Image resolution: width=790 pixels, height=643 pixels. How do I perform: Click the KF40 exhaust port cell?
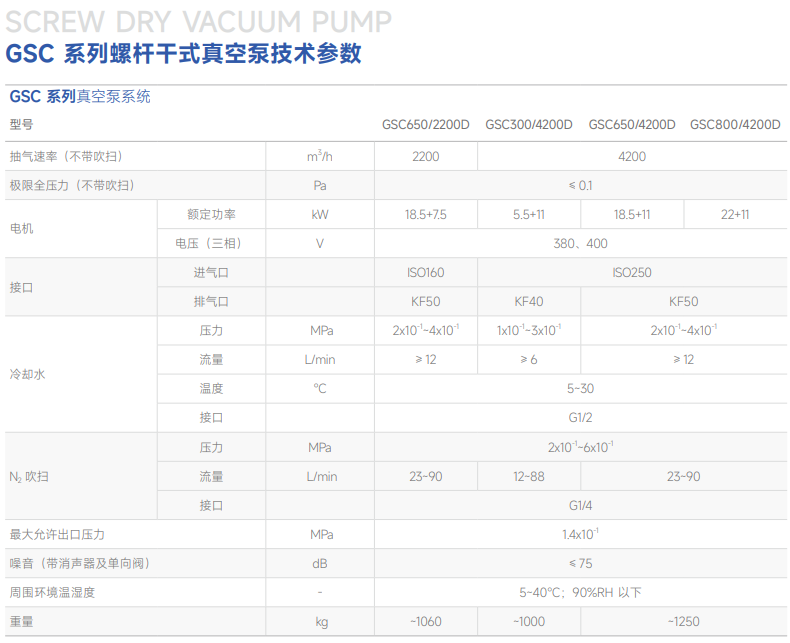(x=529, y=302)
